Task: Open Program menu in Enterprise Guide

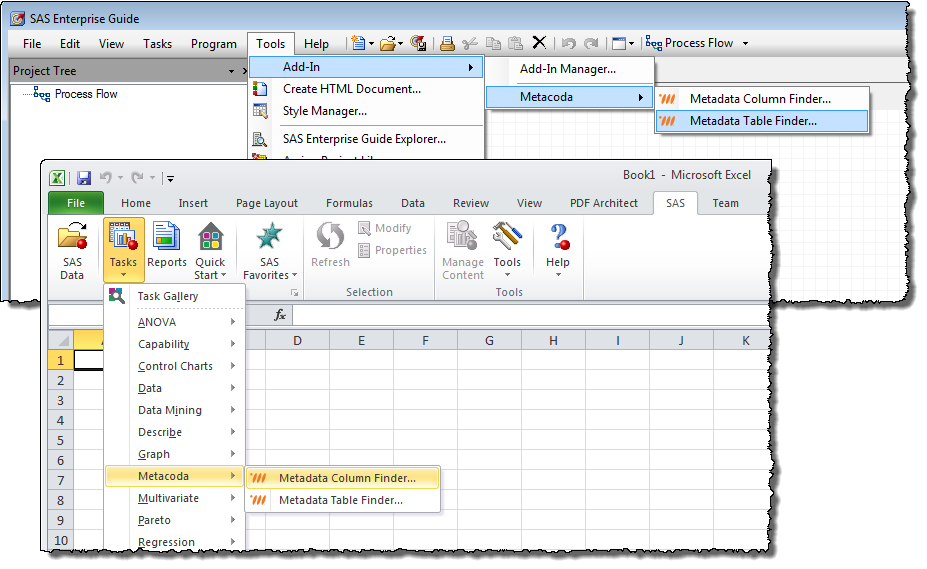Action: tap(213, 44)
